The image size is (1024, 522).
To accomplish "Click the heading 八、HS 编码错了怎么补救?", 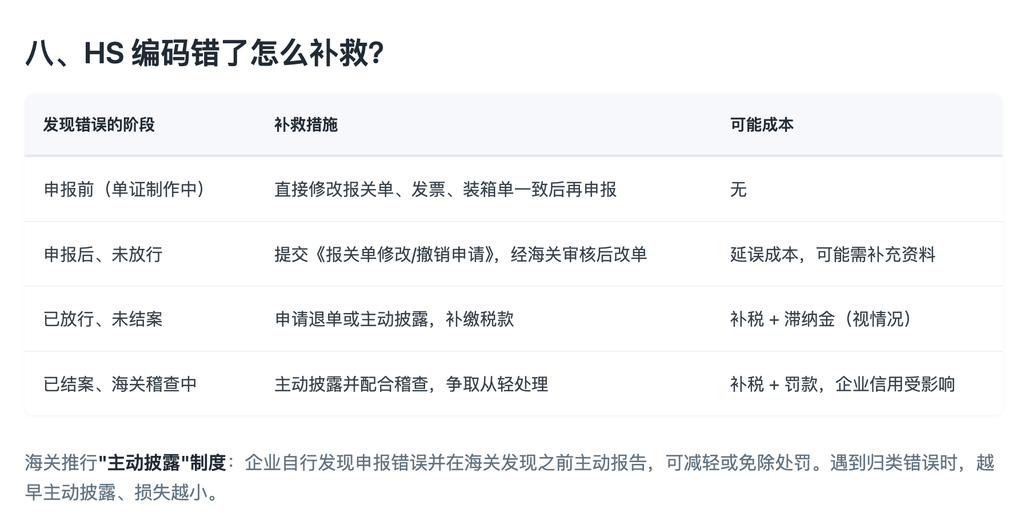I will 204,53.
